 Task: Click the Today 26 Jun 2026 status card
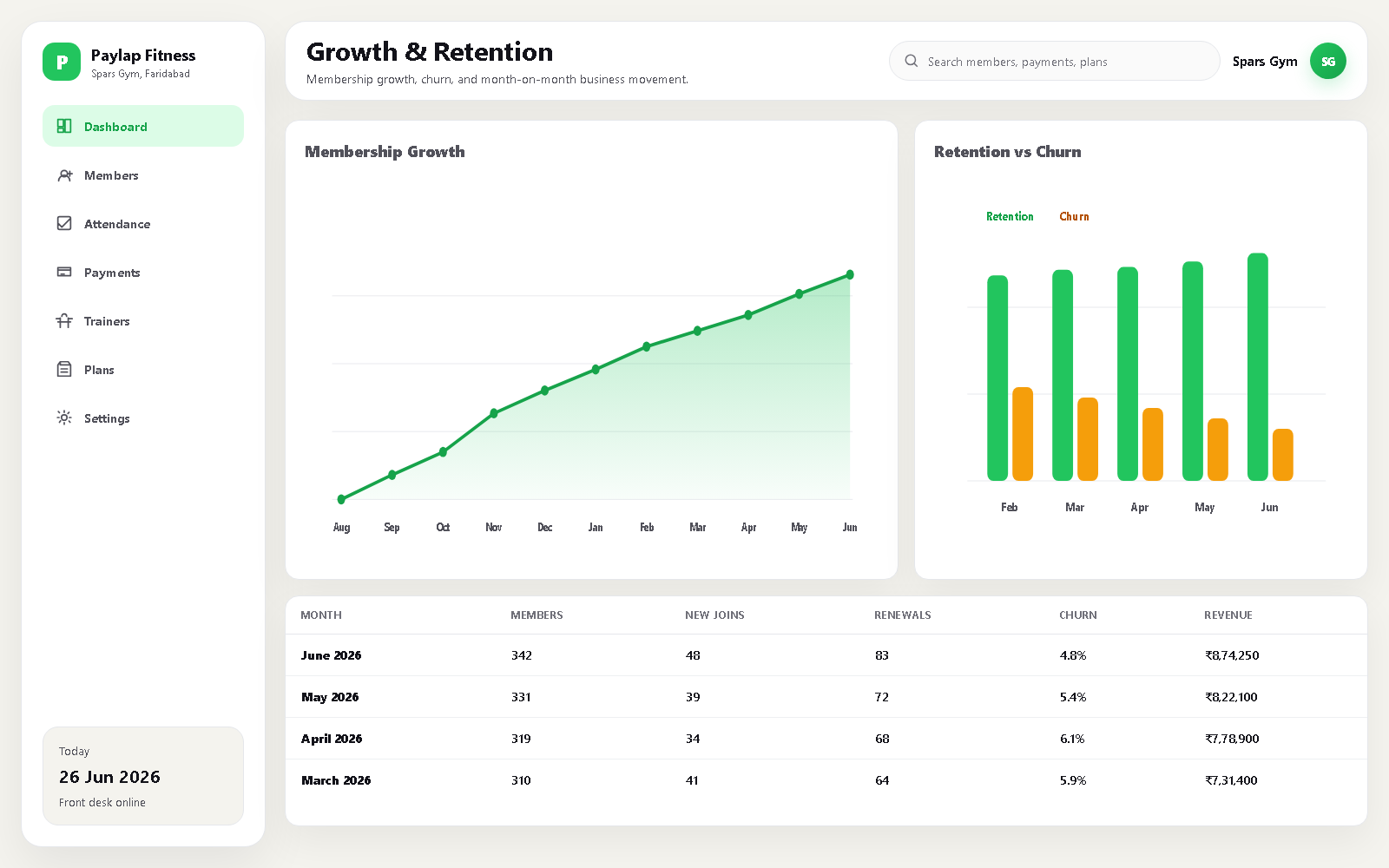coord(143,776)
